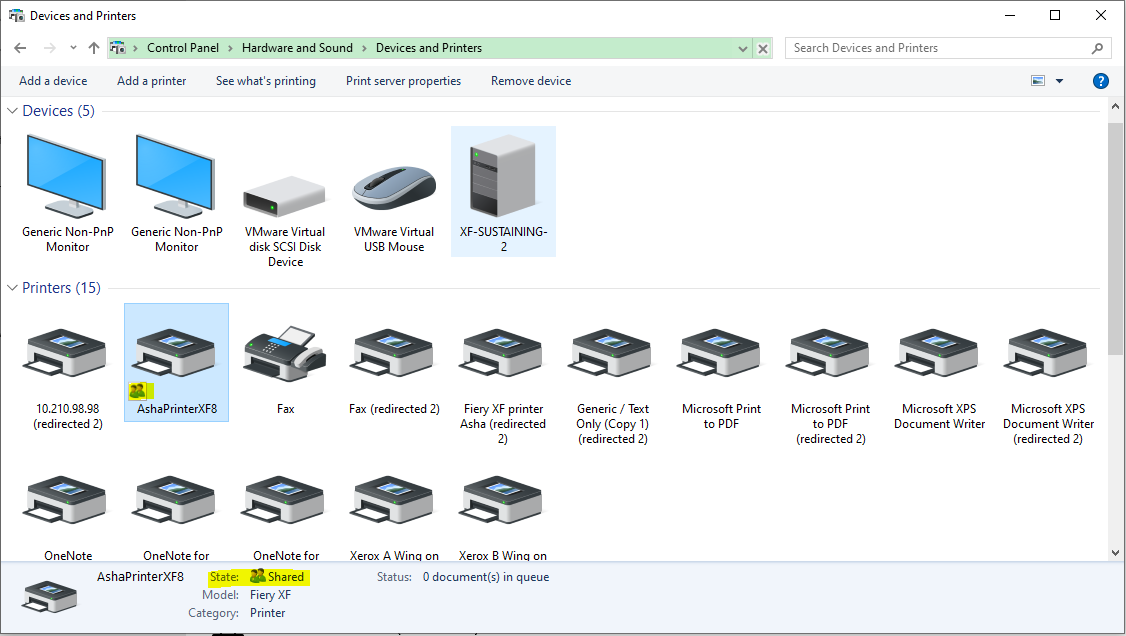1126x636 pixels.
Task: Select the Fax (redirected 2) printer
Action: coord(394,362)
